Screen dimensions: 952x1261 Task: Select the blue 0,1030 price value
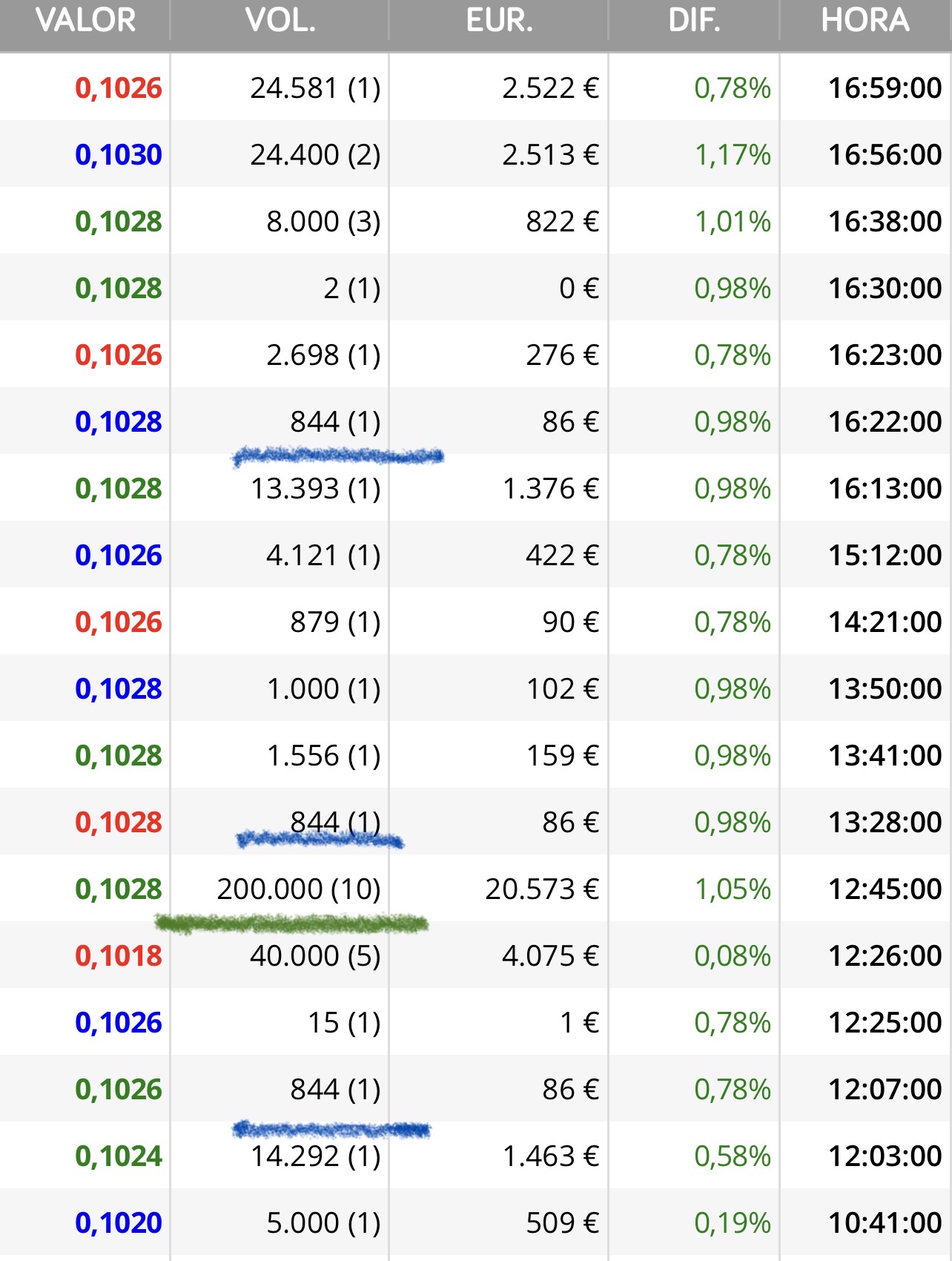pos(119,155)
